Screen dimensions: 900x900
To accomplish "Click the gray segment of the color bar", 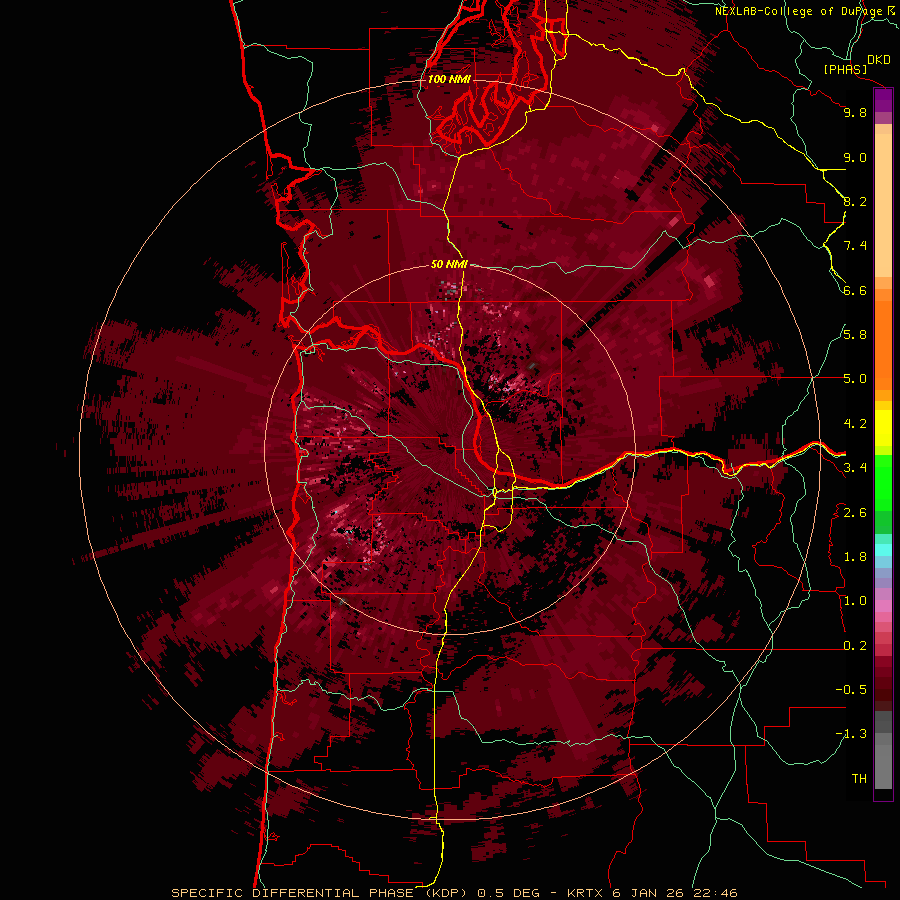I will [x=883, y=752].
